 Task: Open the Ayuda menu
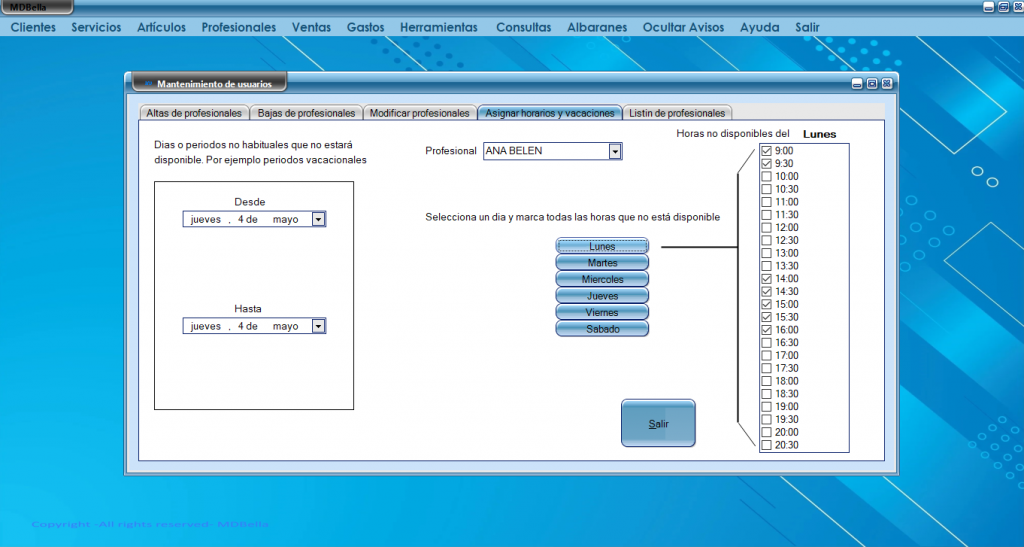760,27
